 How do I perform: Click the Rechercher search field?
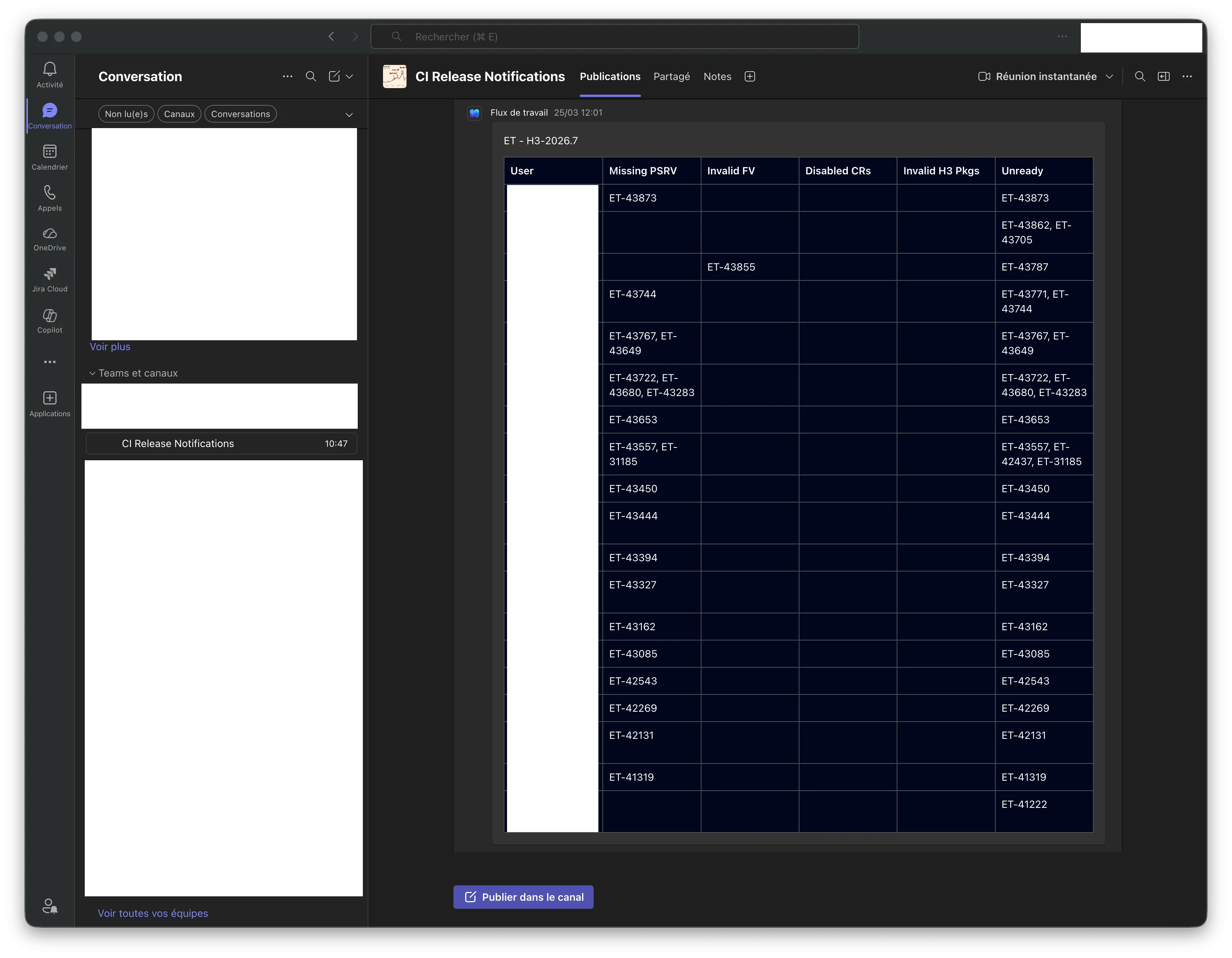coord(615,37)
